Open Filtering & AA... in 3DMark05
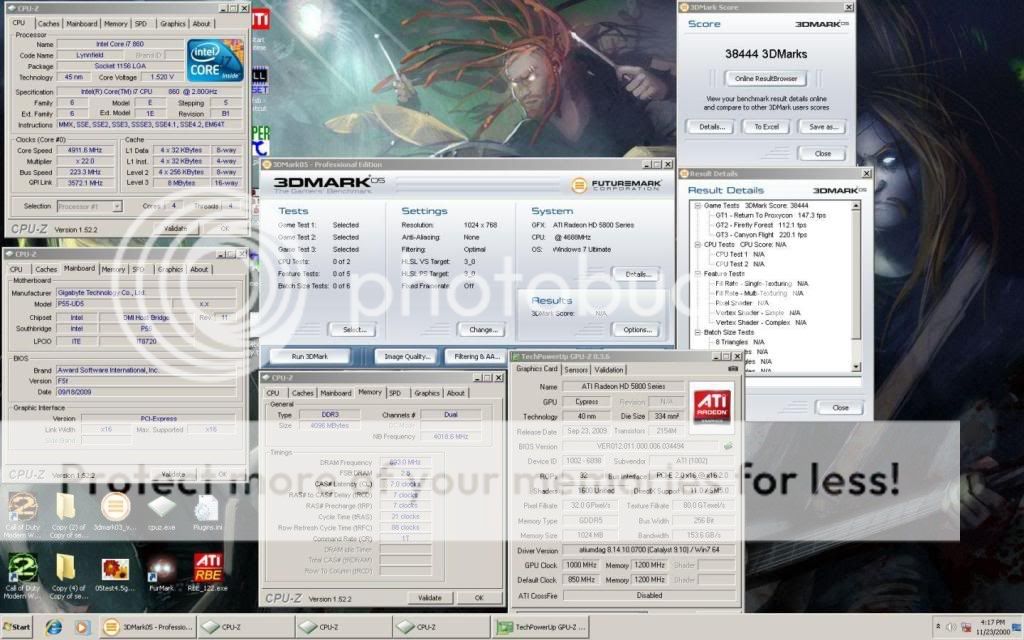1024x640 pixels. tap(477, 356)
